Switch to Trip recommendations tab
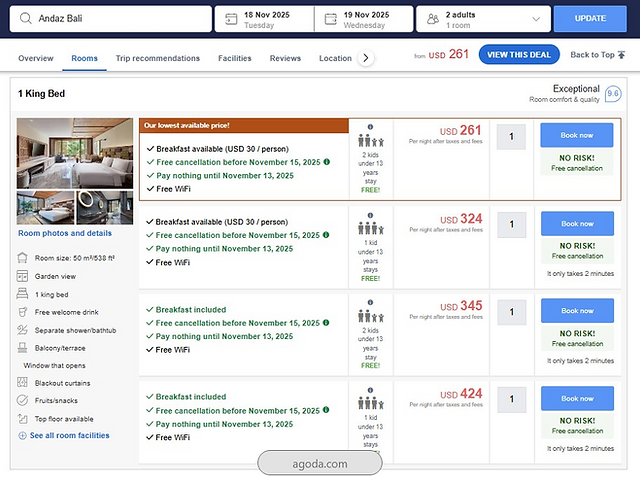 [158, 58]
